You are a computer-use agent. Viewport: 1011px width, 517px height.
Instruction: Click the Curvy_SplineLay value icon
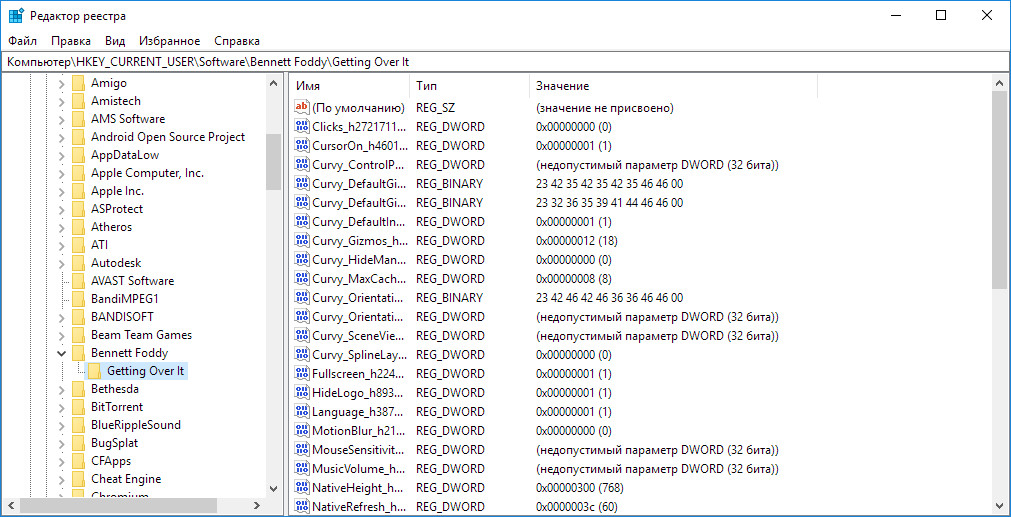pos(301,355)
